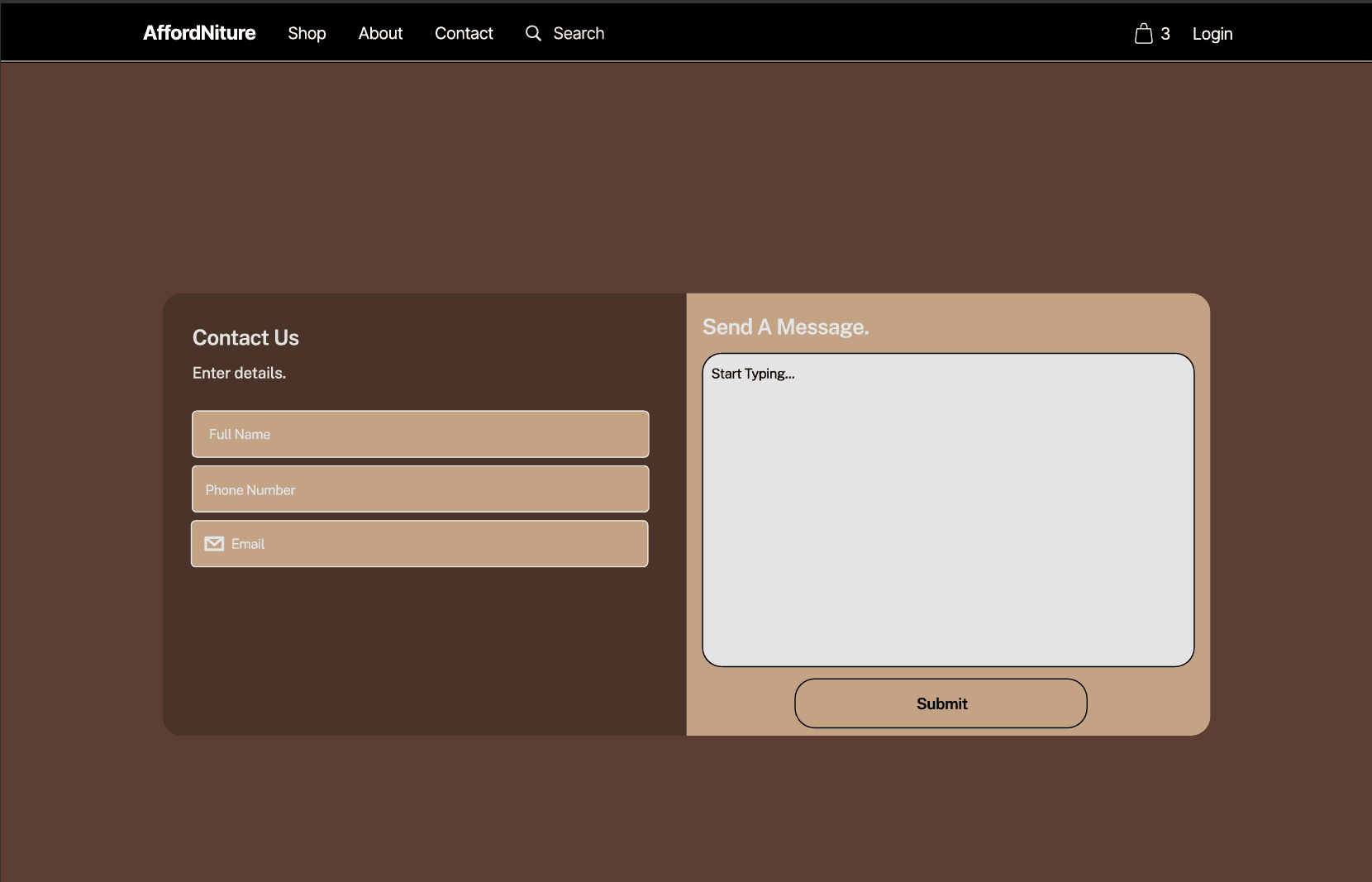1372x882 pixels.
Task: Go to the About page
Action: coord(380,33)
